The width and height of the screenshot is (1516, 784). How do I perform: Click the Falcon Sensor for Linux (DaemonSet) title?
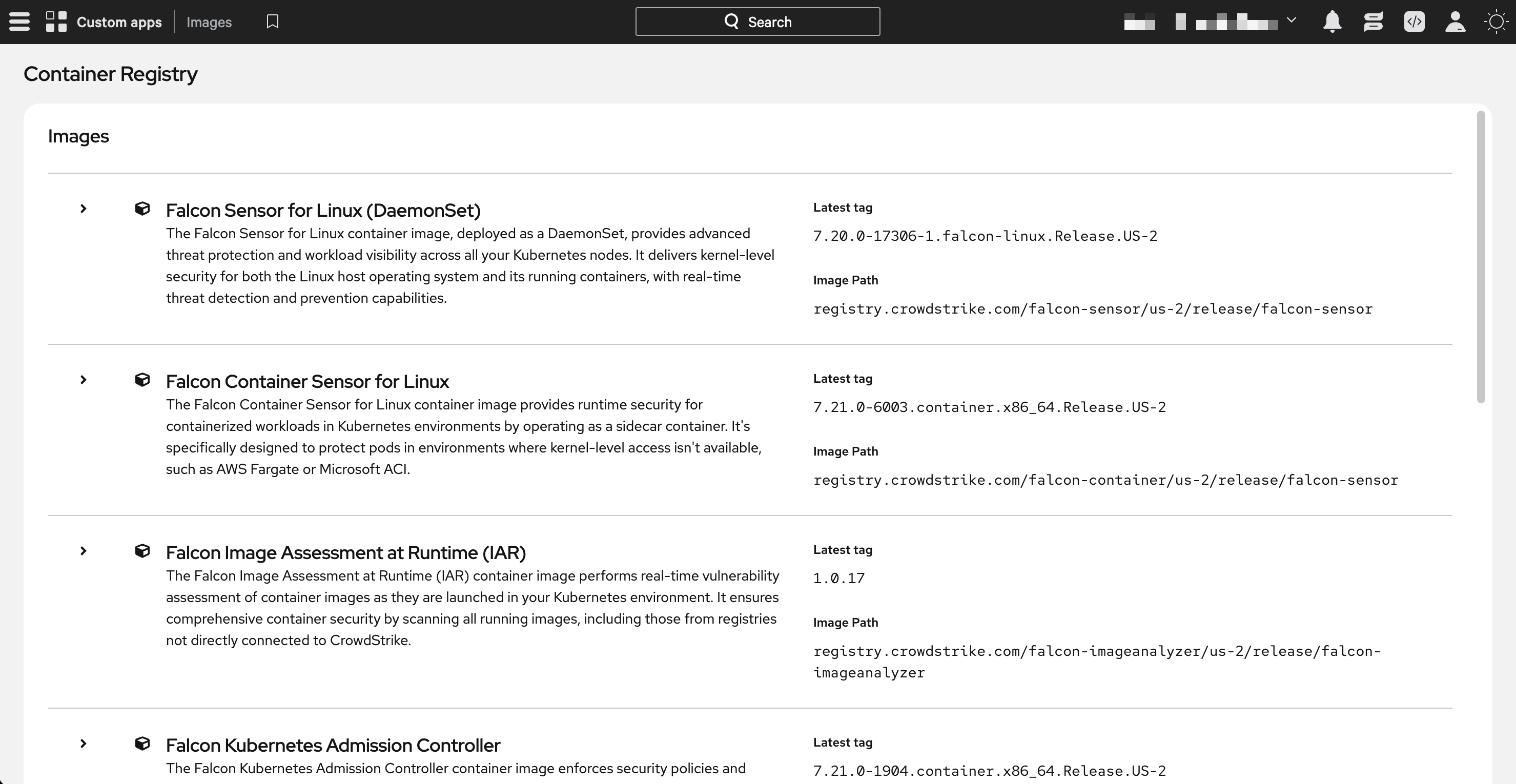[x=323, y=210]
